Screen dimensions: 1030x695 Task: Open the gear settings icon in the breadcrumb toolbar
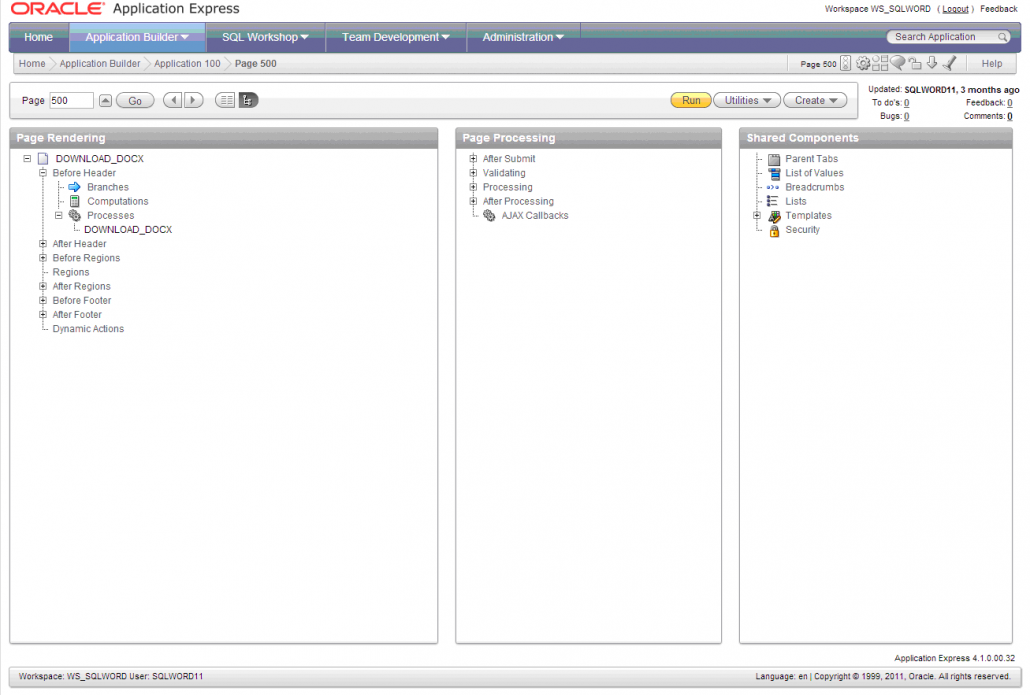tap(862, 63)
